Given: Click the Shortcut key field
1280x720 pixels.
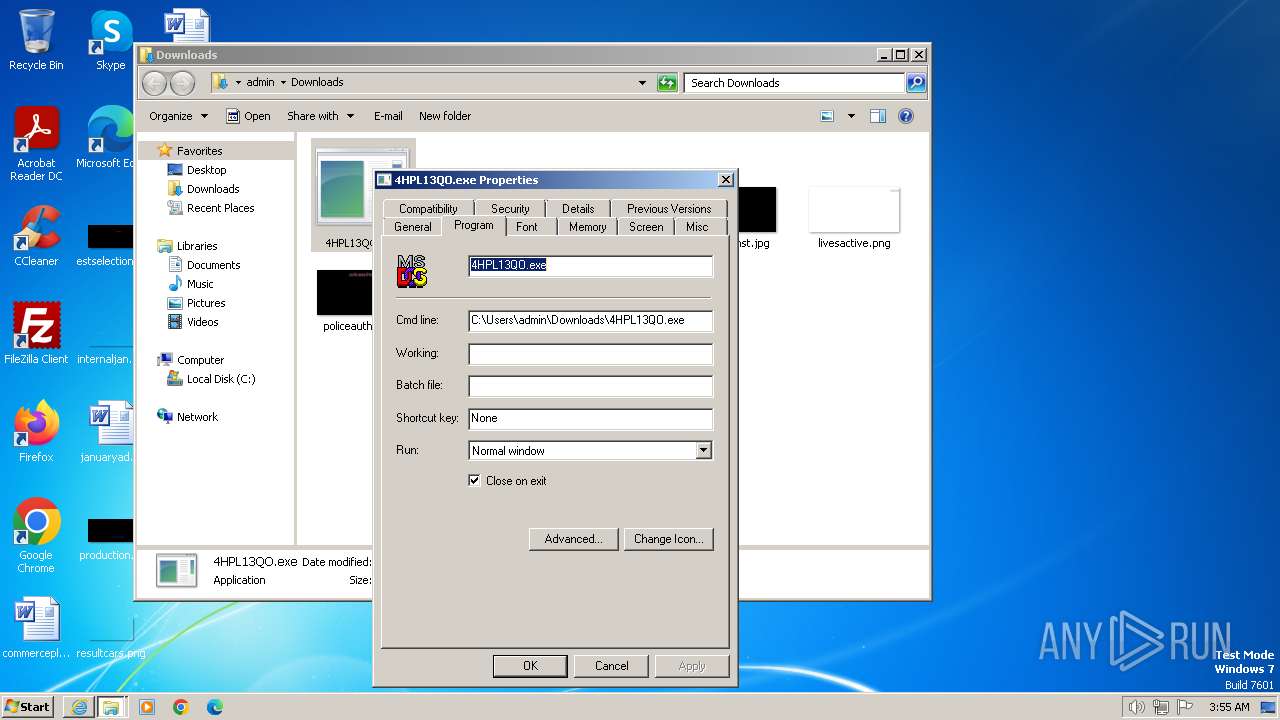Looking at the screenshot, I should (591, 419).
